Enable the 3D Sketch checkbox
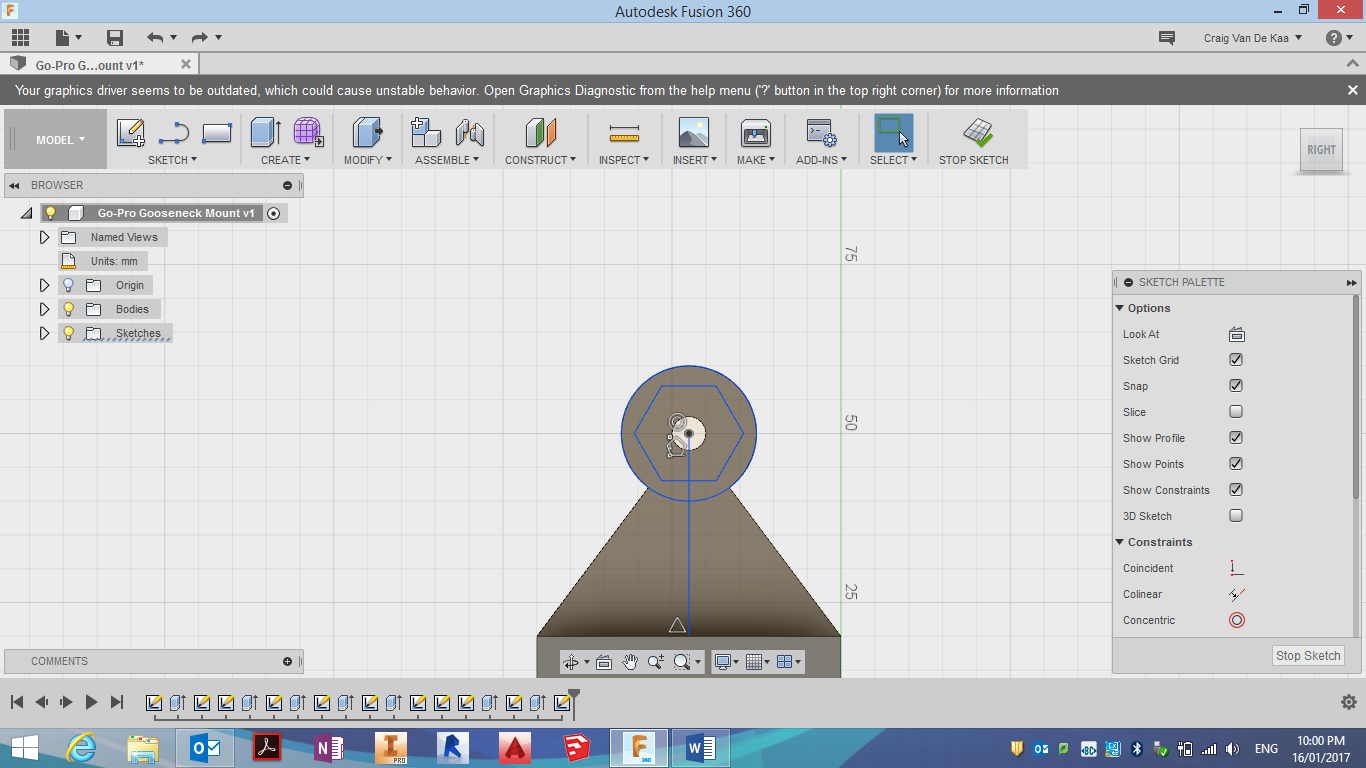The image size is (1366, 768). point(1236,516)
